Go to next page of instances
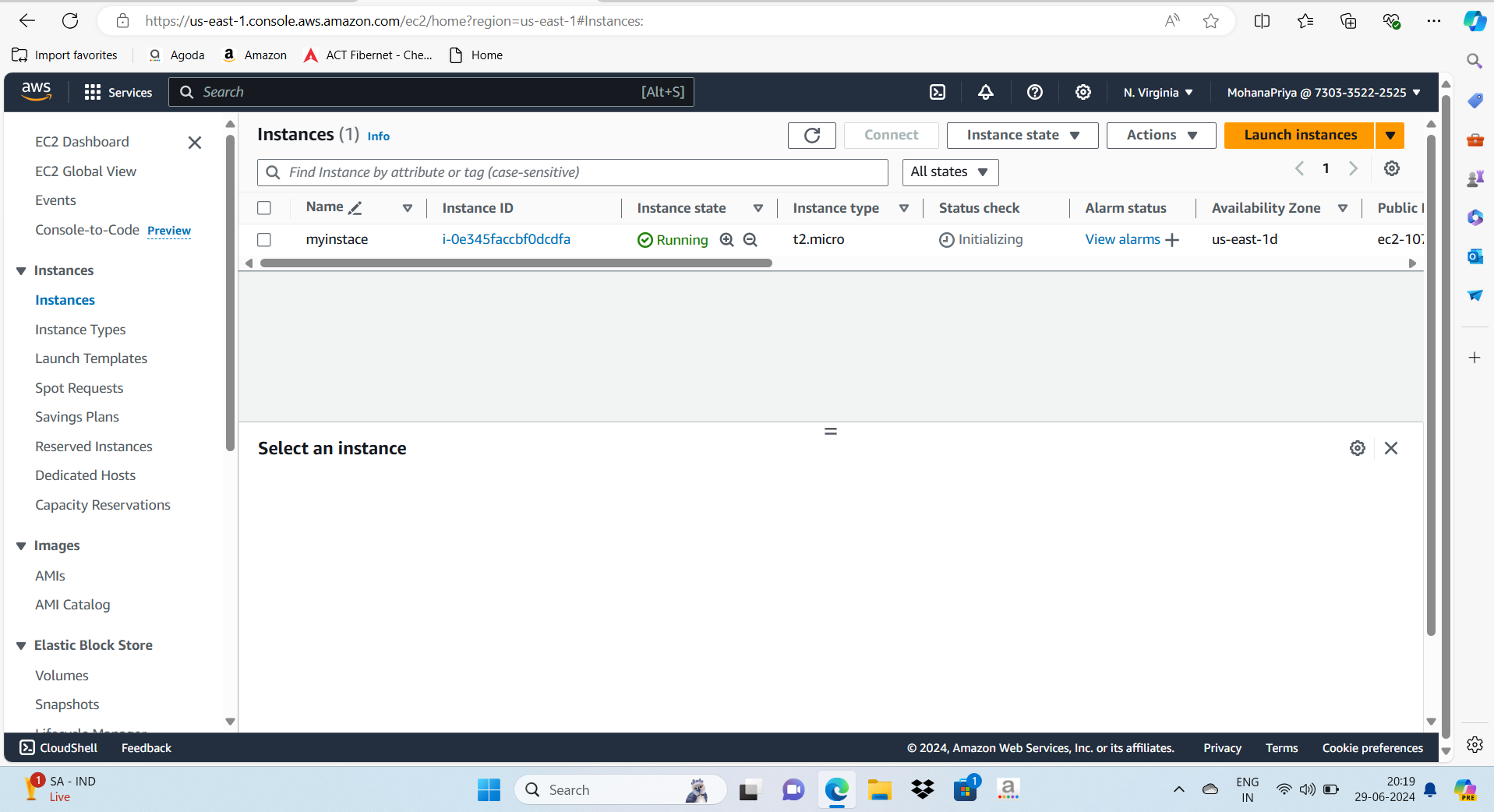The image size is (1494, 812). 1354,168
